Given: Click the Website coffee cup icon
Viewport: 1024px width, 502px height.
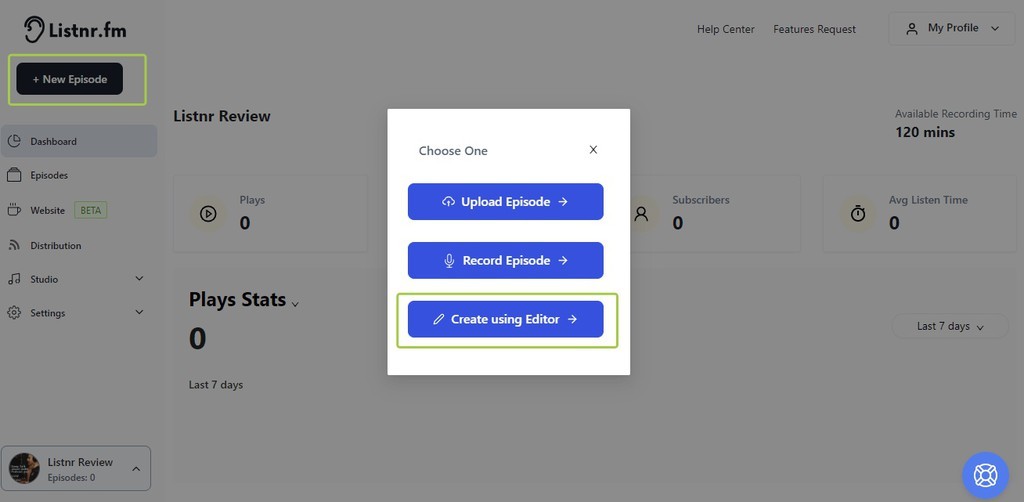Looking at the screenshot, I should click(x=14, y=210).
